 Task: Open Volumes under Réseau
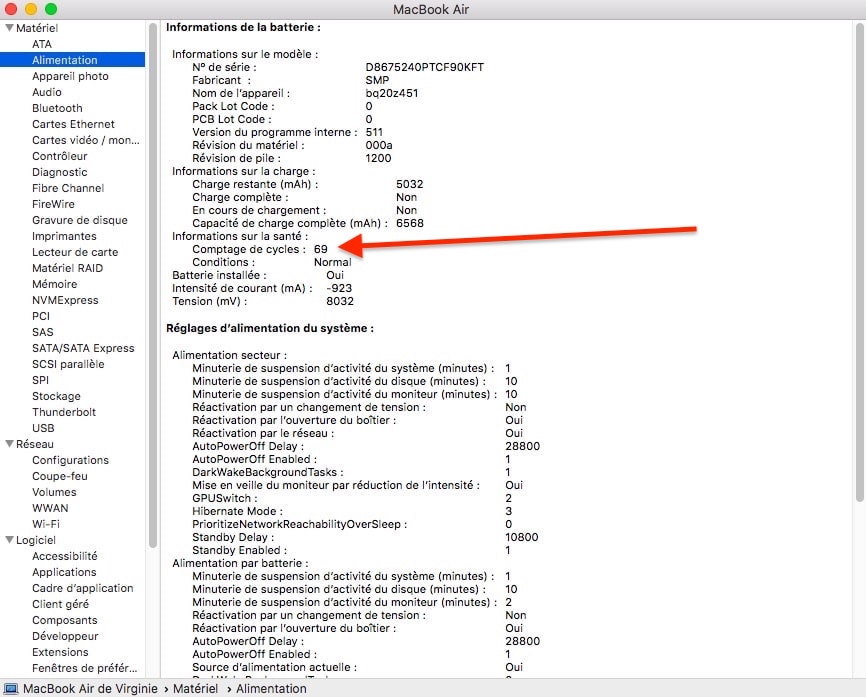[x=54, y=493]
